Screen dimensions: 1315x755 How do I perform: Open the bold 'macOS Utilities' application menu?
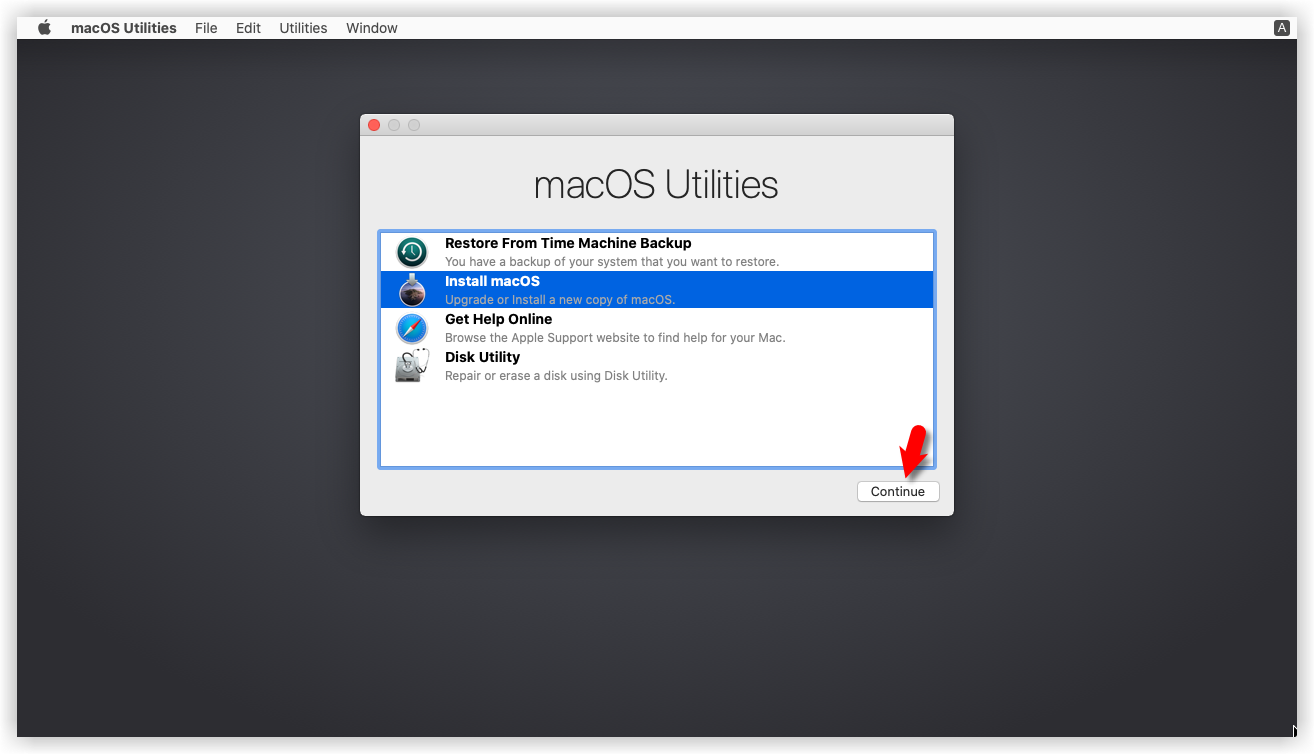tap(123, 28)
